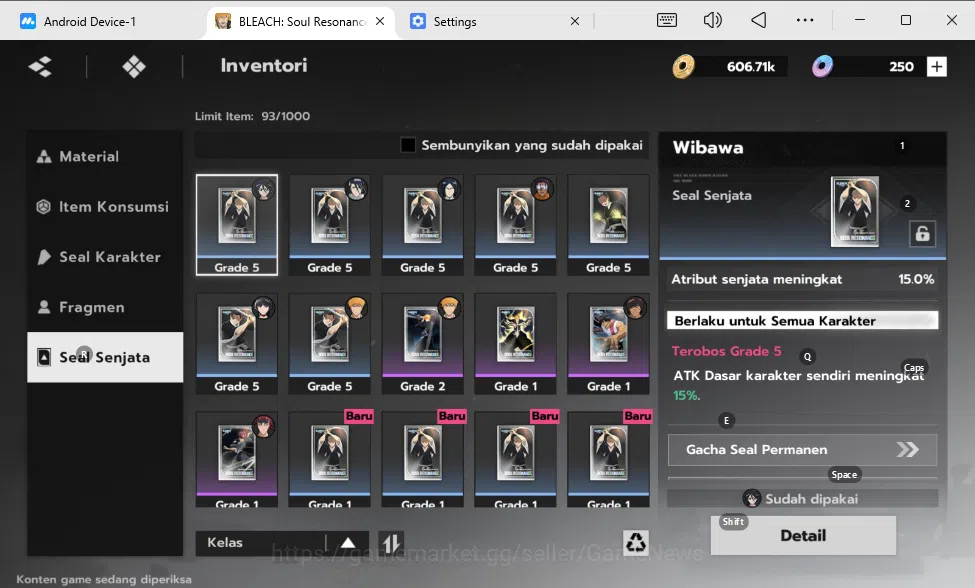The height and width of the screenshot is (588, 975).
Task: Open the diamond home menu icon
Action: (x=134, y=67)
